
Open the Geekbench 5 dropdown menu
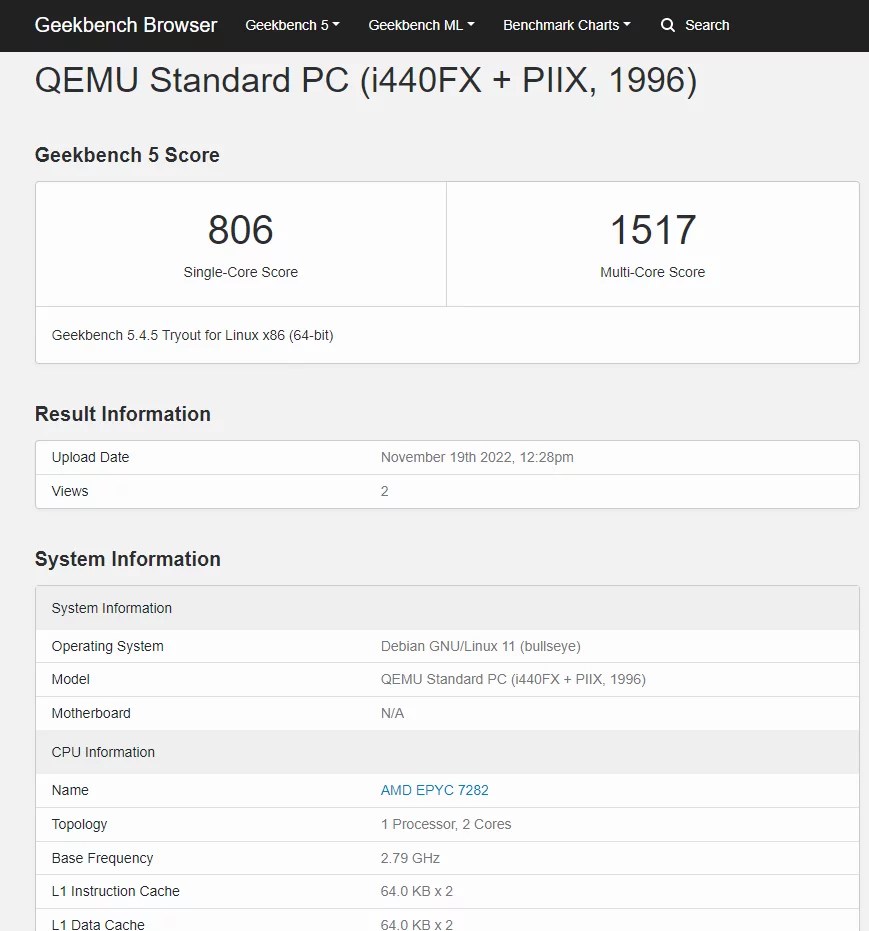[292, 25]
